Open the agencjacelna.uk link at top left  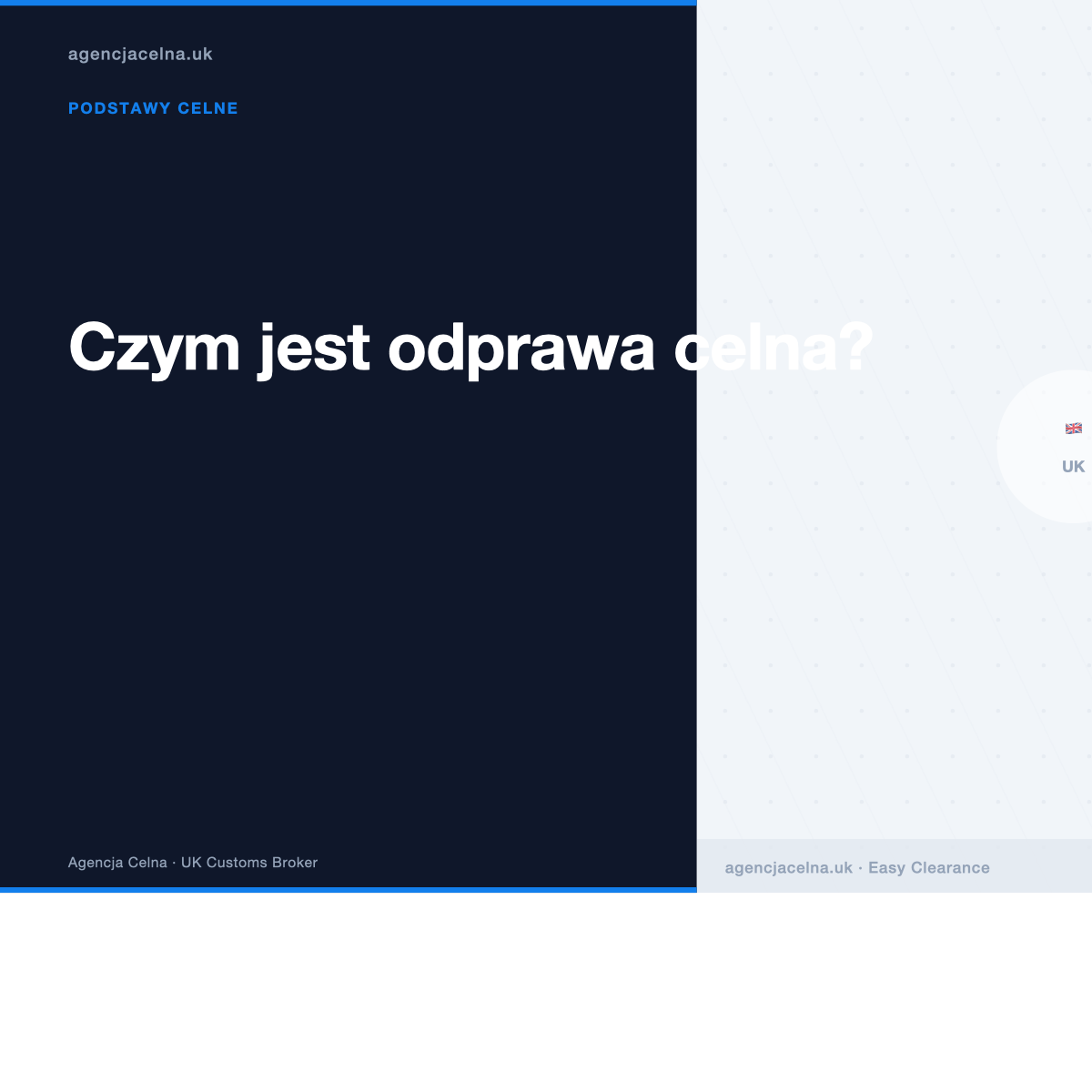pyautogui.click(x=140, y=55)
